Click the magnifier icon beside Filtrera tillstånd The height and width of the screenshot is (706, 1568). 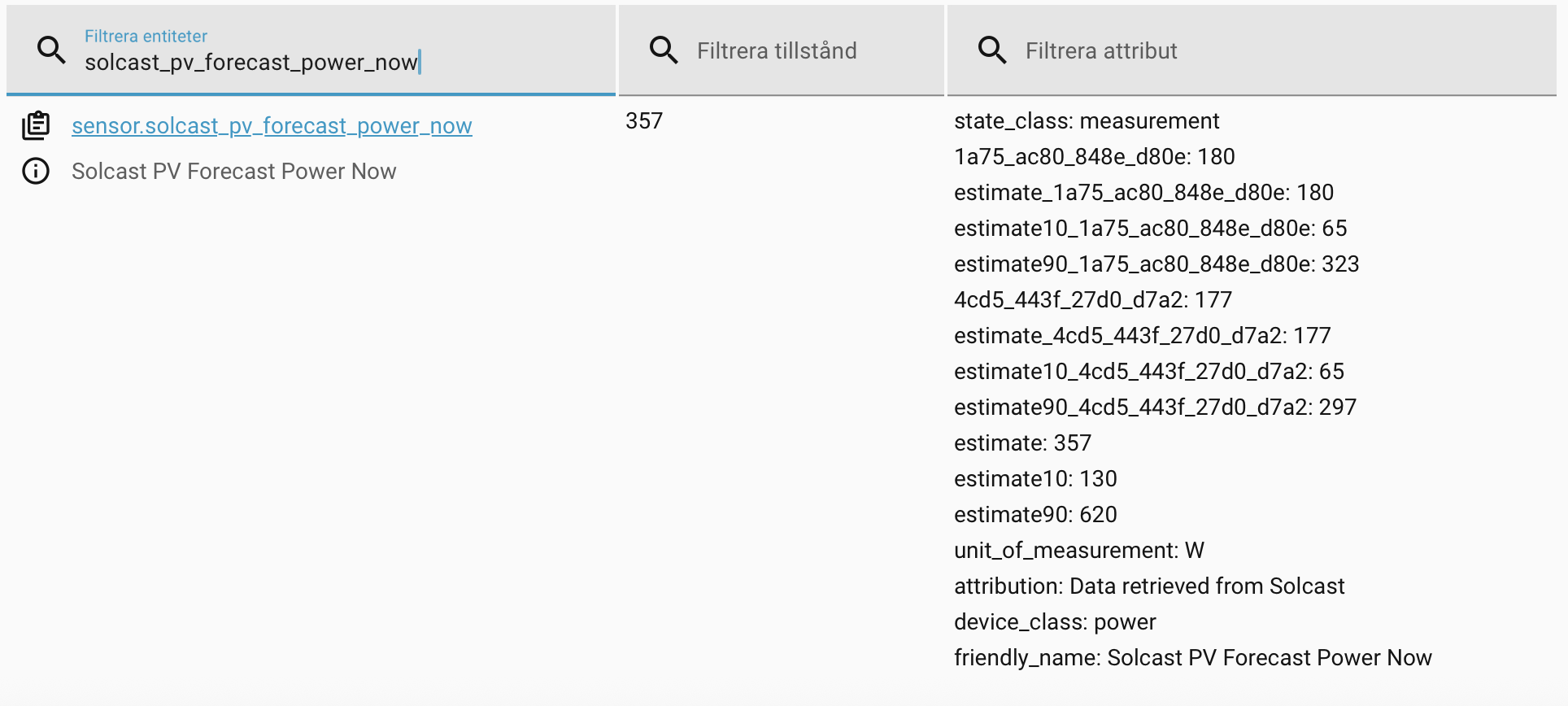coord(664,50)
